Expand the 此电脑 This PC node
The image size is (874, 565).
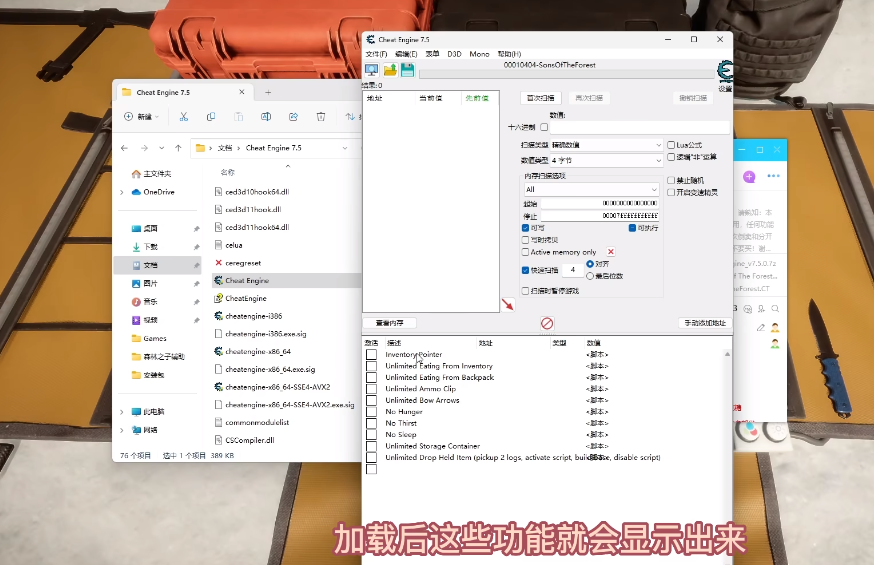coord(122,412)
